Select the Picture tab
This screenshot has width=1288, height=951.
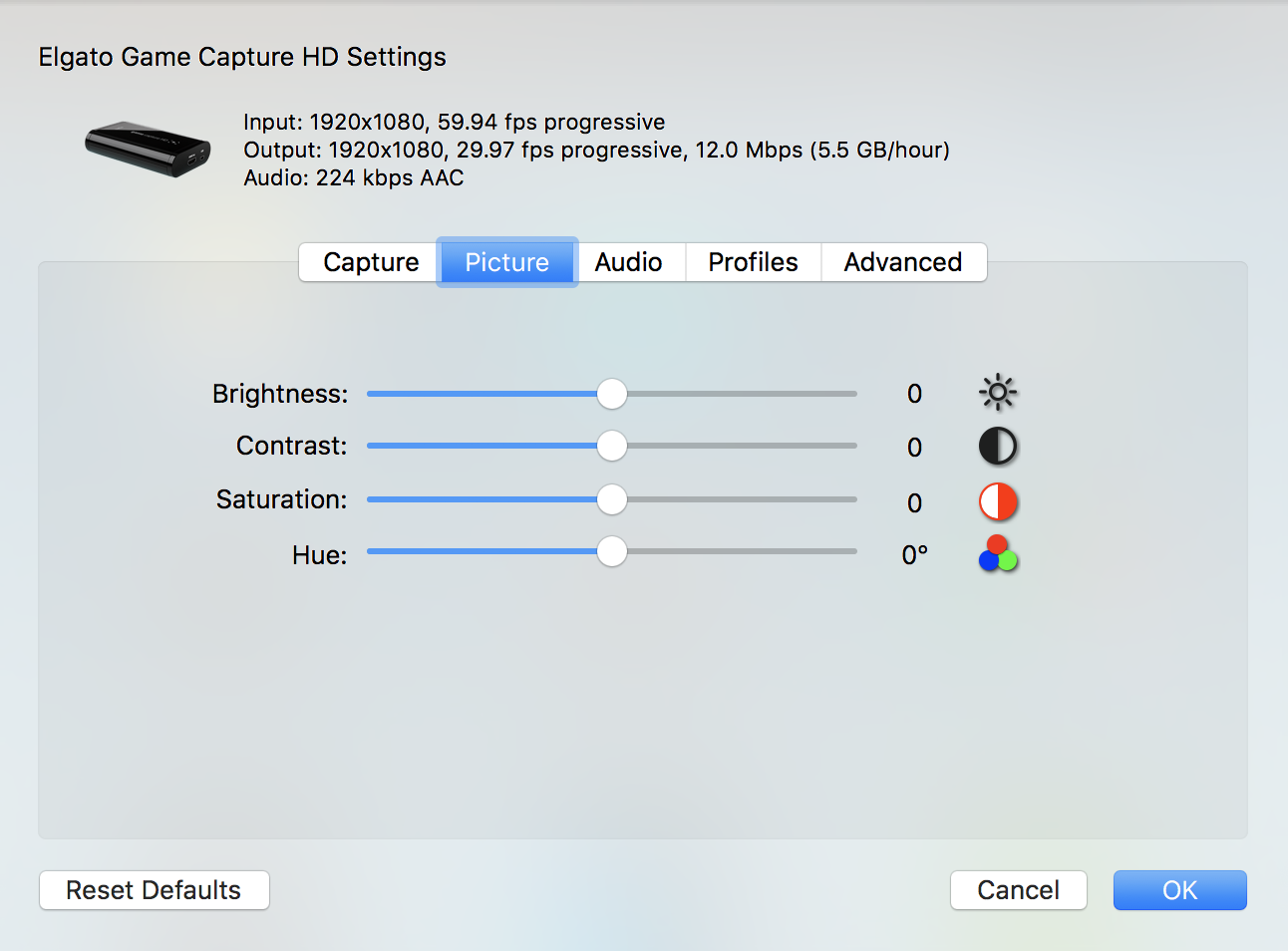(506, 262)
